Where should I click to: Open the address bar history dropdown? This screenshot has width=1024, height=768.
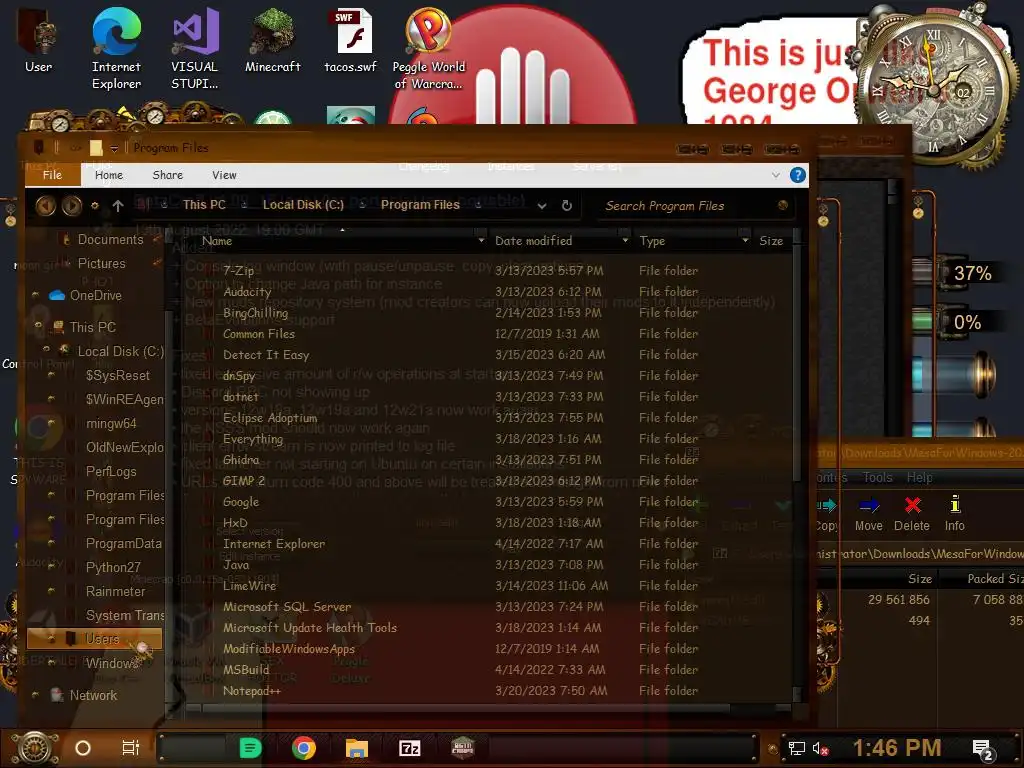coord(542,206)
